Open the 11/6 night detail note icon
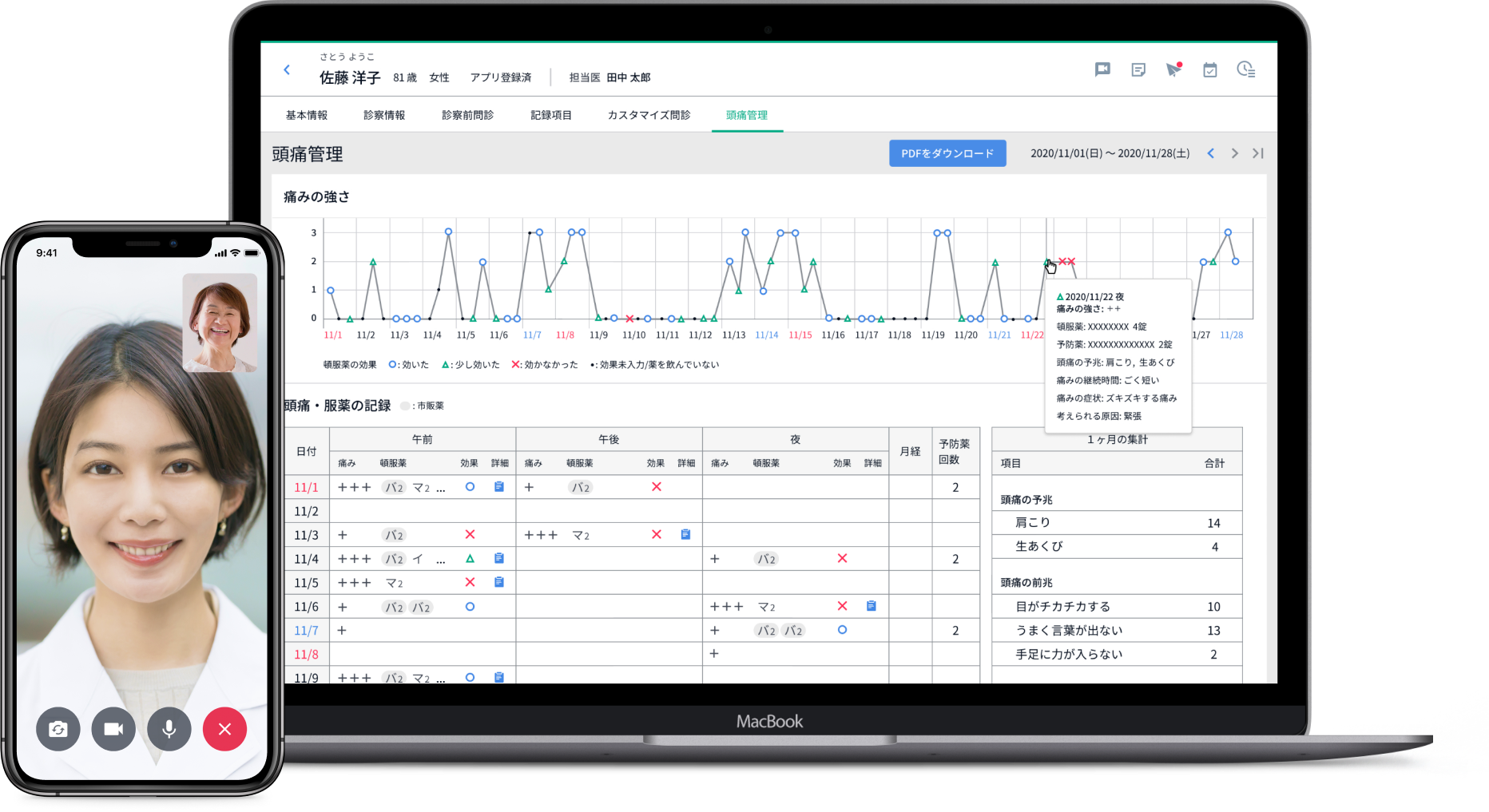This screenshot has width=1489, height=812. click(x=872, y=607)
